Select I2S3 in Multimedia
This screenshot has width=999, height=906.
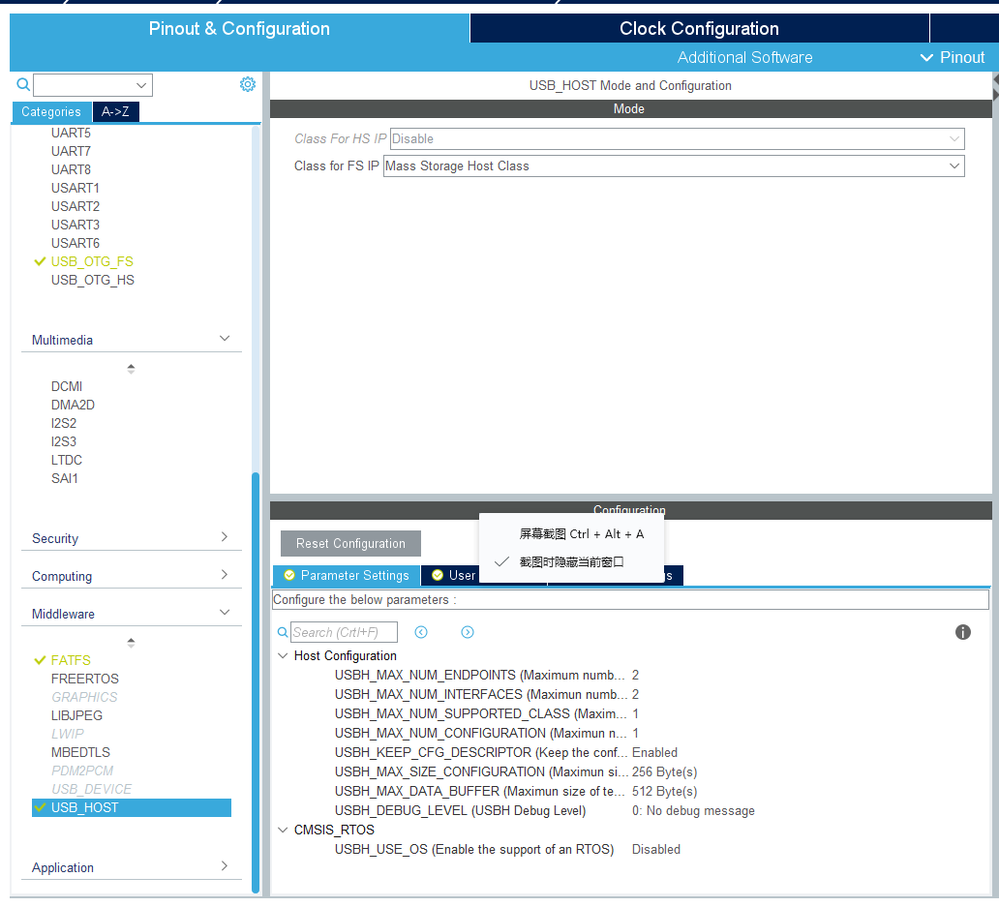(x=64, y=442)
